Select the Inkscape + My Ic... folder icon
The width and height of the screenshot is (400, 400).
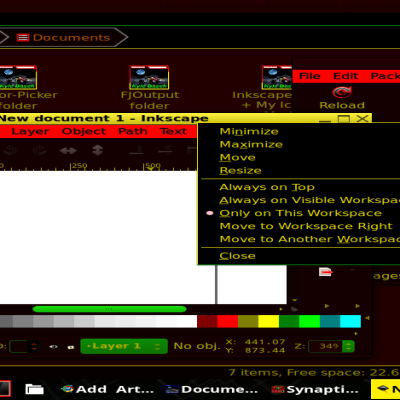tap(277, 77)
